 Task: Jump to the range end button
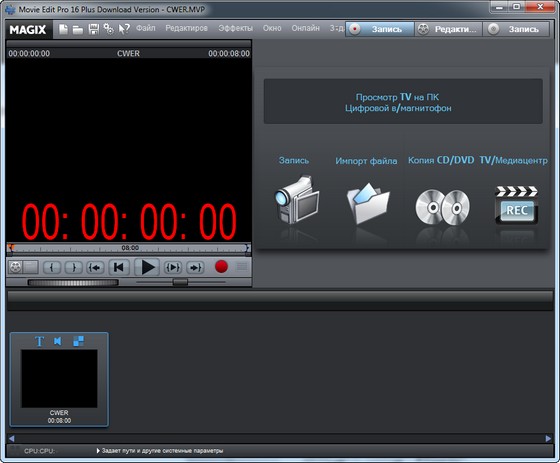point(195,268)
